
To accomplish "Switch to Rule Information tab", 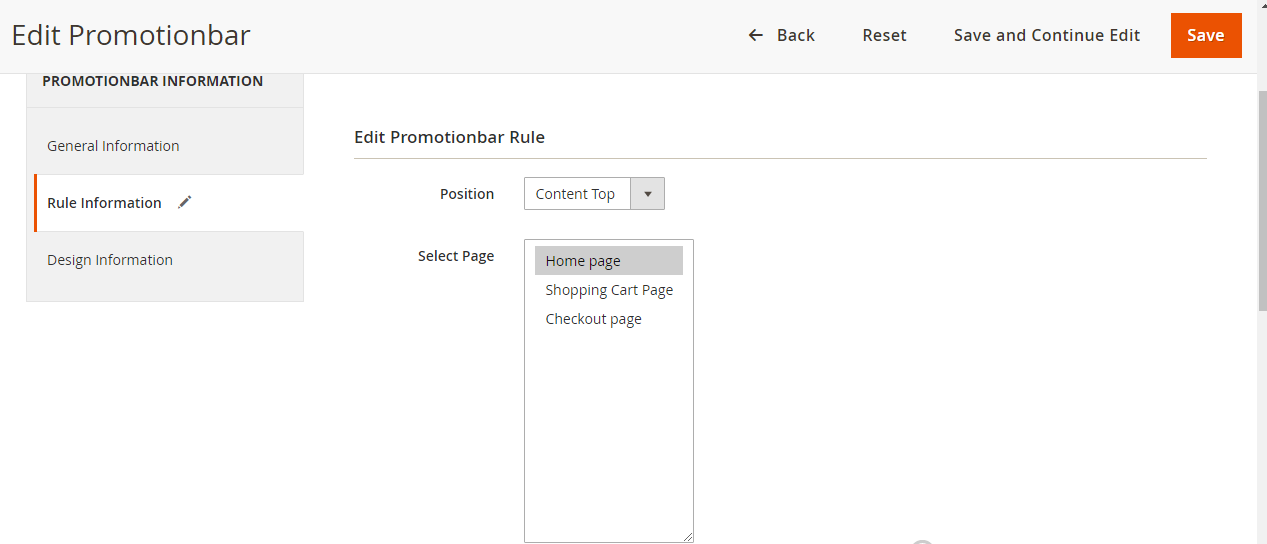I will click(x=104, y=203).
